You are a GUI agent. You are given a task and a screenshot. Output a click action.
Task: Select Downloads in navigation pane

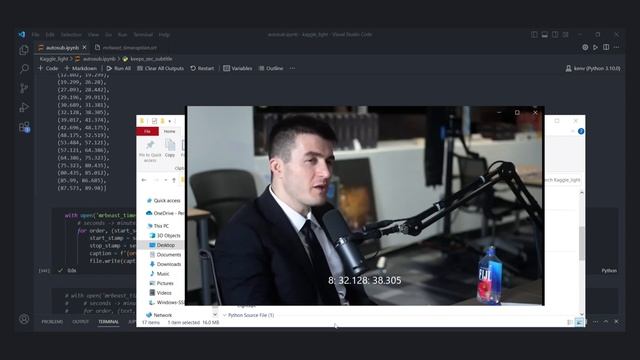tap(165, 264)
